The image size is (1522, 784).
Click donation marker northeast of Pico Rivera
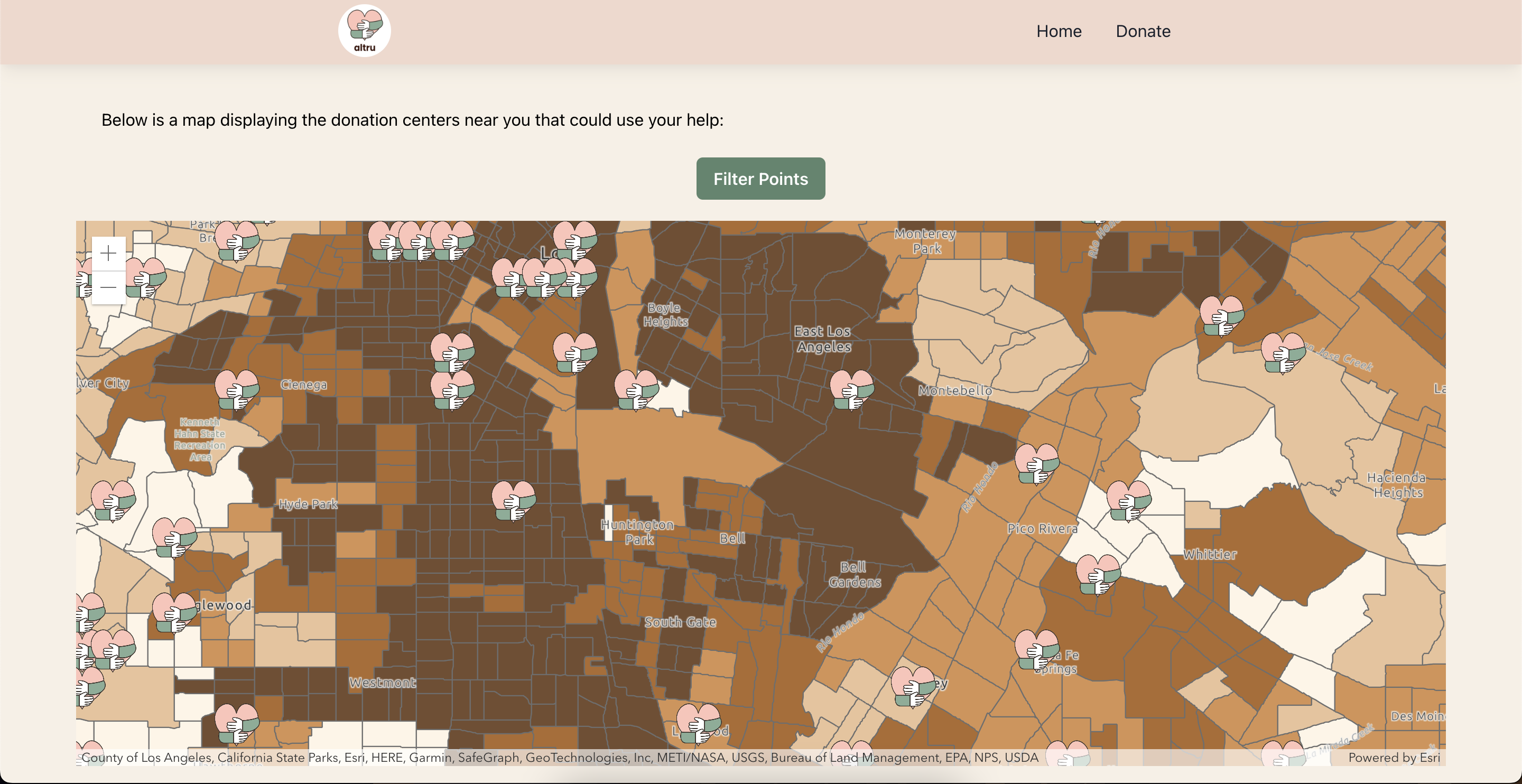[x=1036, y=464]
